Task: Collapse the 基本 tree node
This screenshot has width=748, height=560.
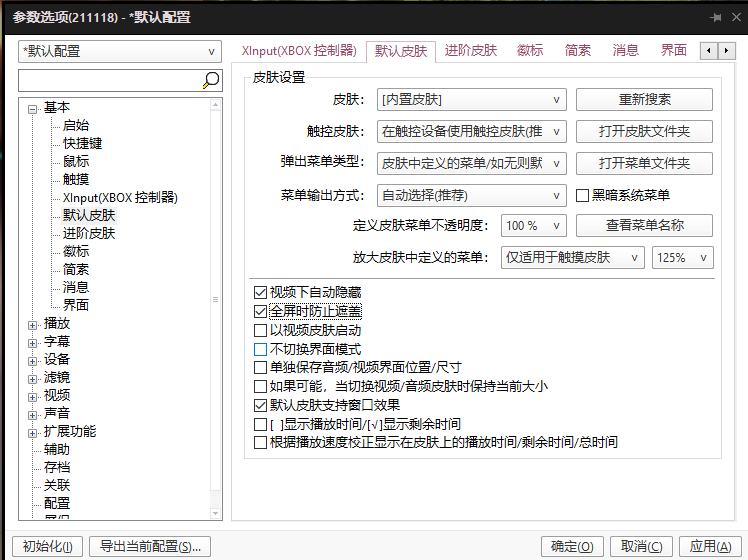Action: pos(32,109)
